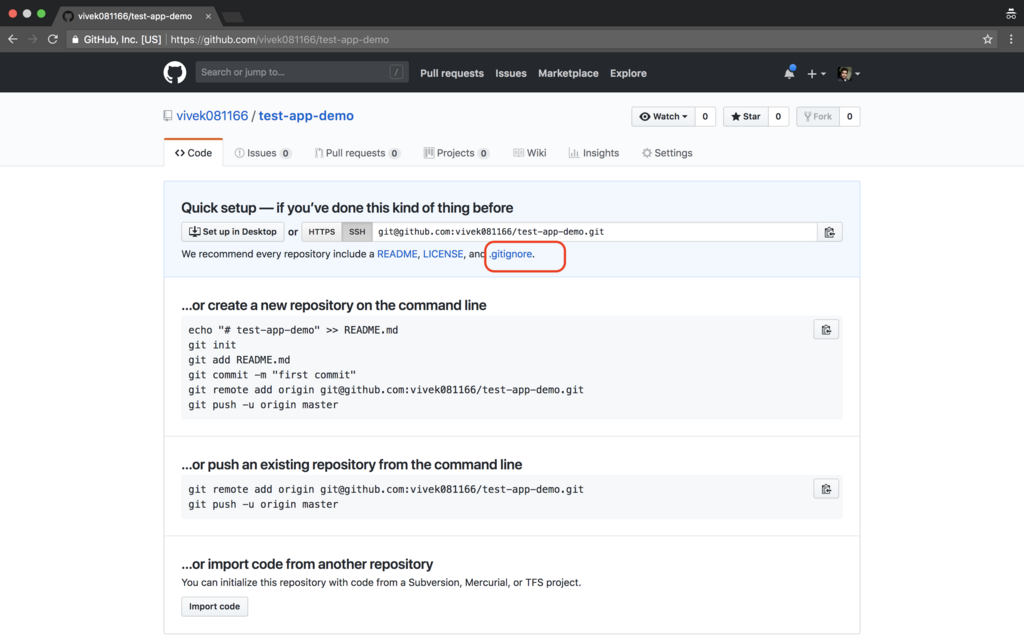Click the Set up in Desktop button
The height and width of the screenshot is (640, 1024).
coord(232,232)
